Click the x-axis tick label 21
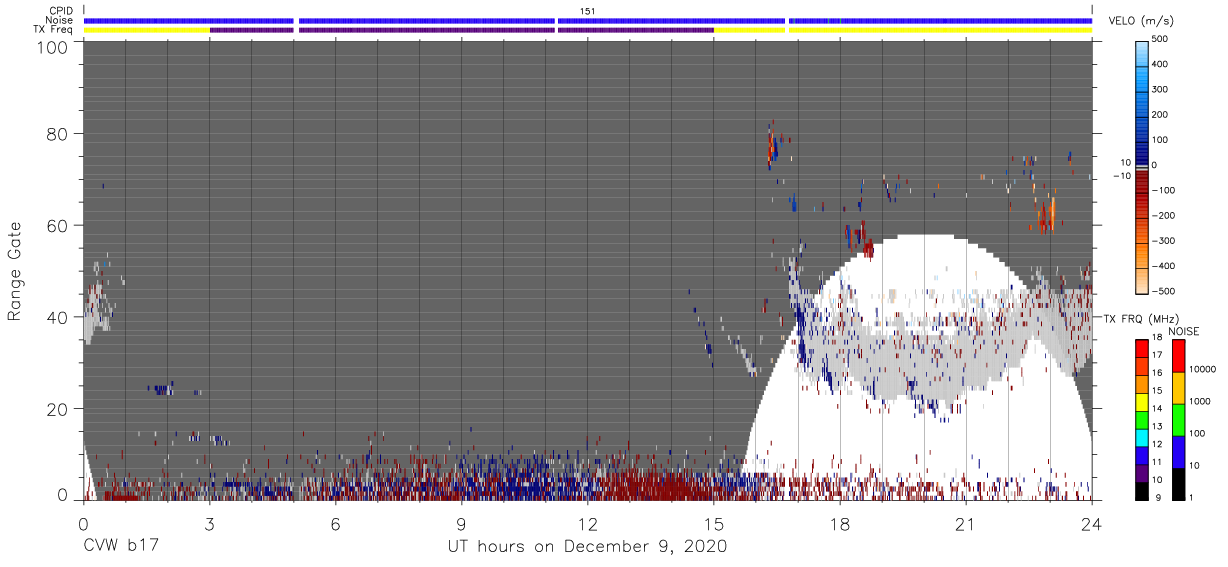 [x=966, y=524]
